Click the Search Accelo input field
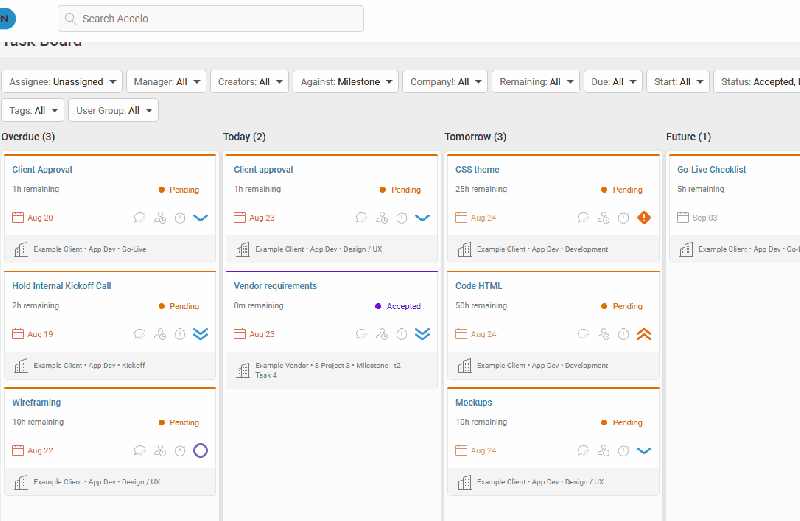The image size is (800, 521). click(211, 18)
